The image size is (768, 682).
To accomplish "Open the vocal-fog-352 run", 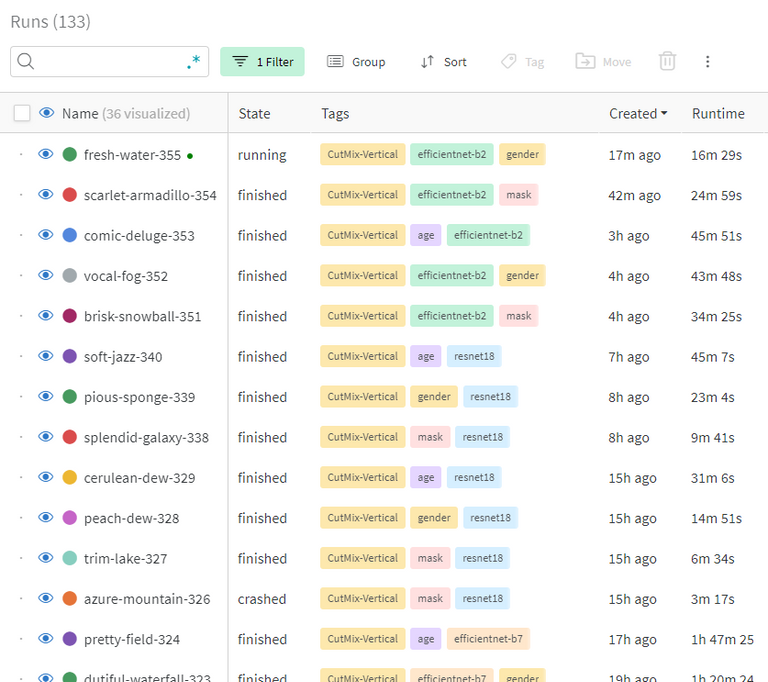I will click(x=126, y=276).
